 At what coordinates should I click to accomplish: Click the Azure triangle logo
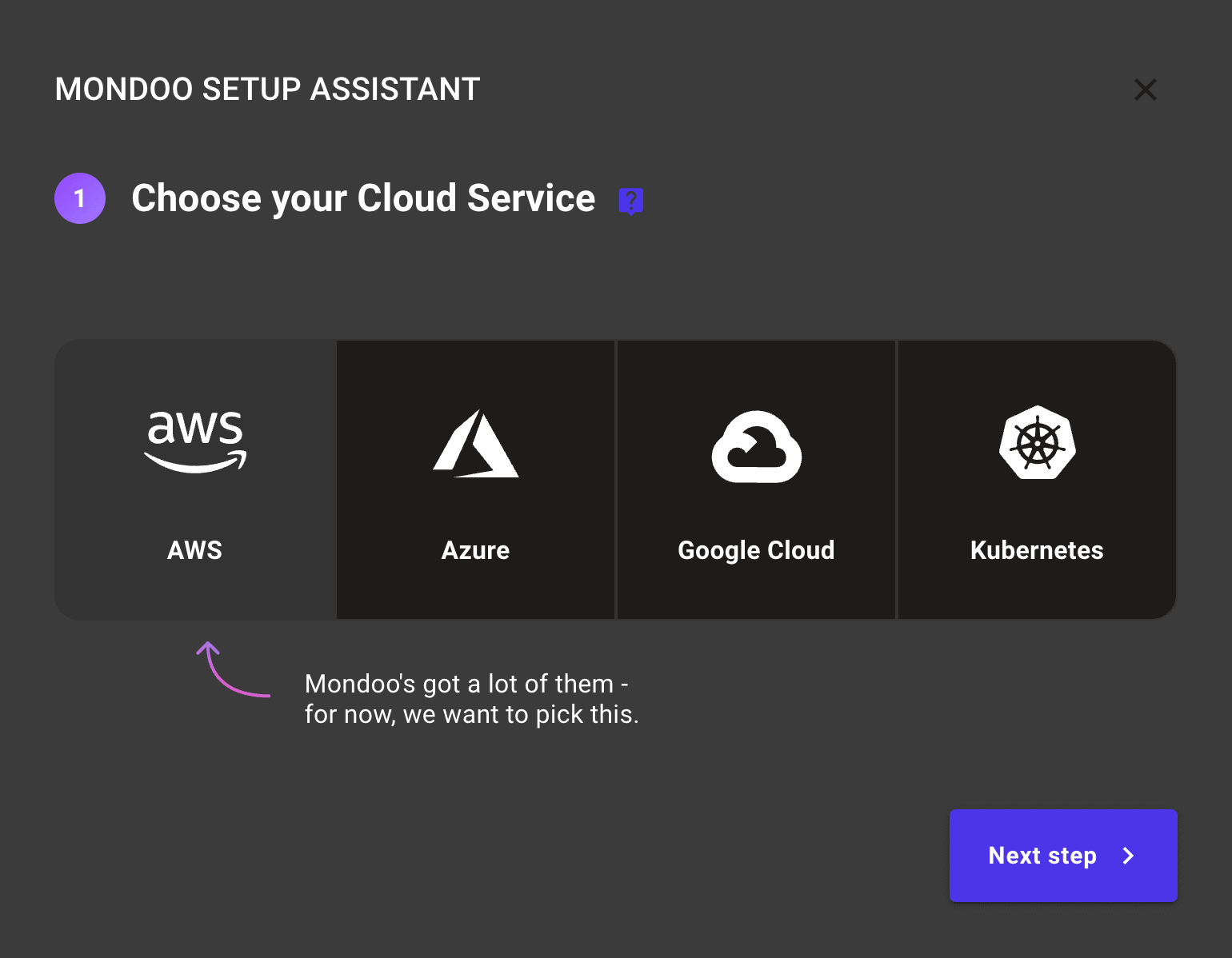click(x=475, y=444)
